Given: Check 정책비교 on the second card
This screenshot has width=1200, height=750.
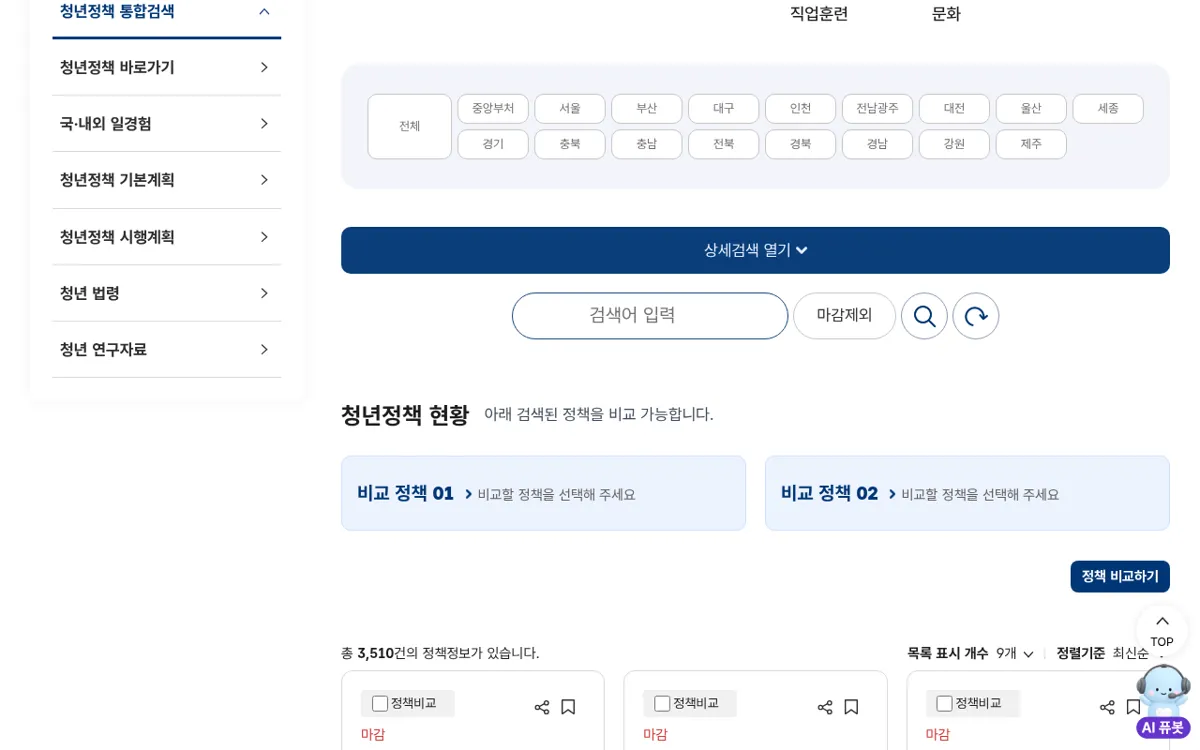Looking at the screenshot, I should (x=662, y=703).
